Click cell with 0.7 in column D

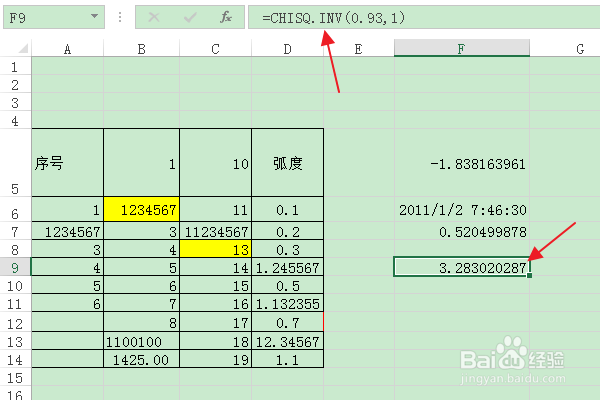287,322
